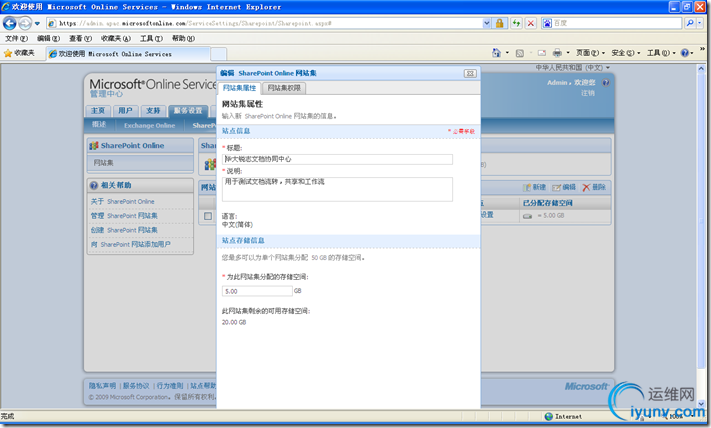
Task: Close the SharePoint Online edit dialog
Action: 470,73
